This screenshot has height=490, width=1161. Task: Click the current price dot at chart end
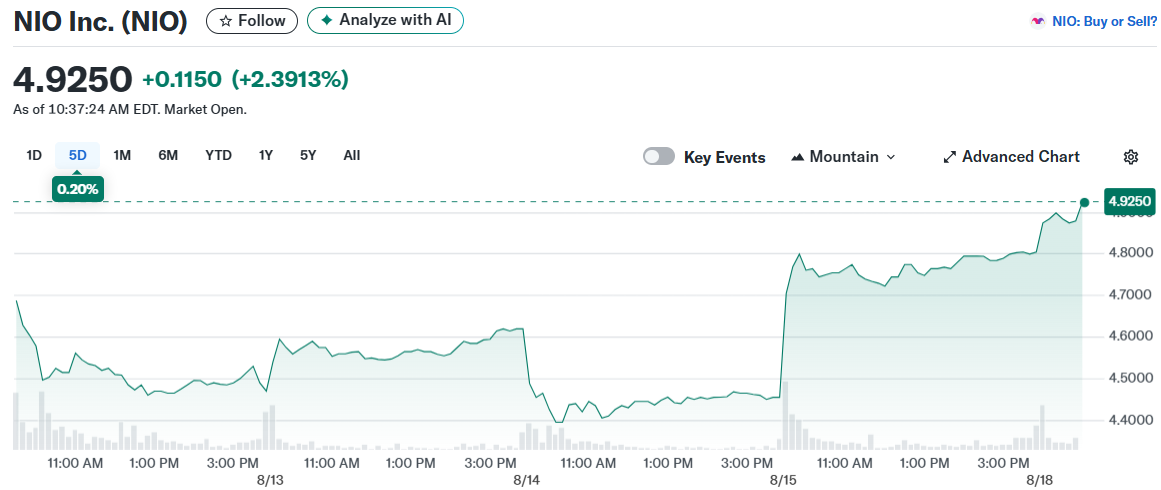[1085, 202]
